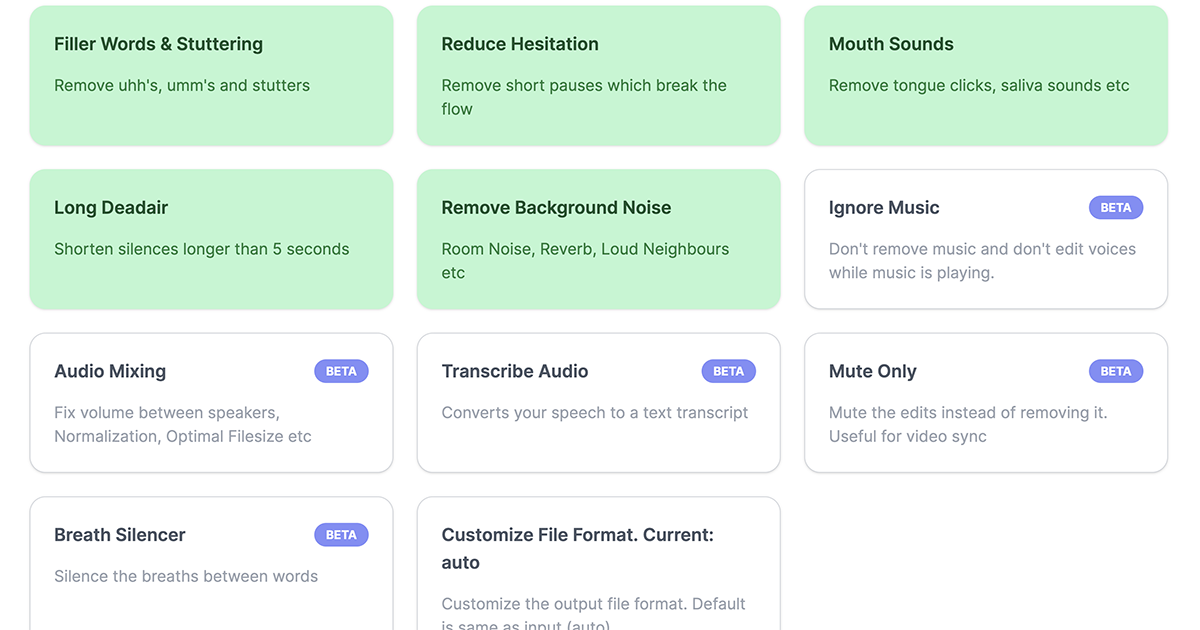The width and height of the screenshot is (1200, 630).
Task: Enable Transcribe Audio
Action: 598,403
